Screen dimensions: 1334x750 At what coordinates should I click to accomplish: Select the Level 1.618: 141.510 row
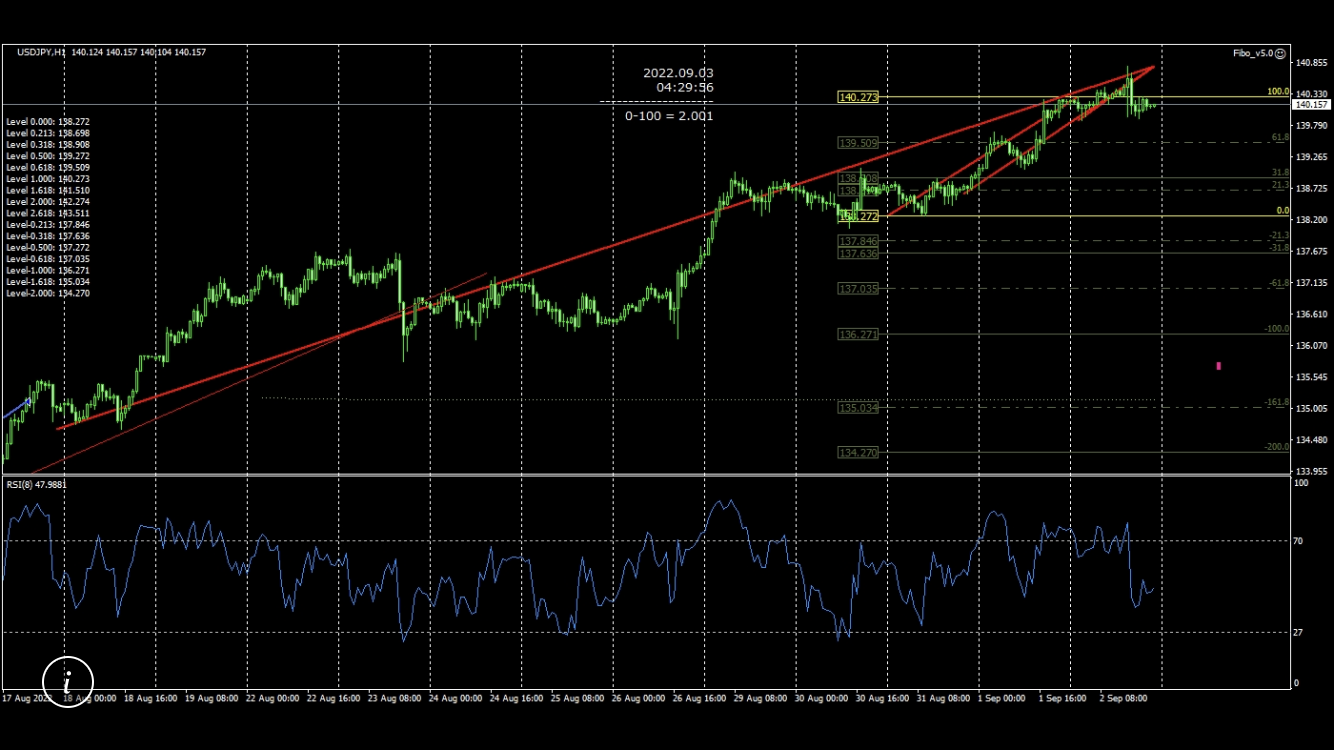click(x=48, y=190)
